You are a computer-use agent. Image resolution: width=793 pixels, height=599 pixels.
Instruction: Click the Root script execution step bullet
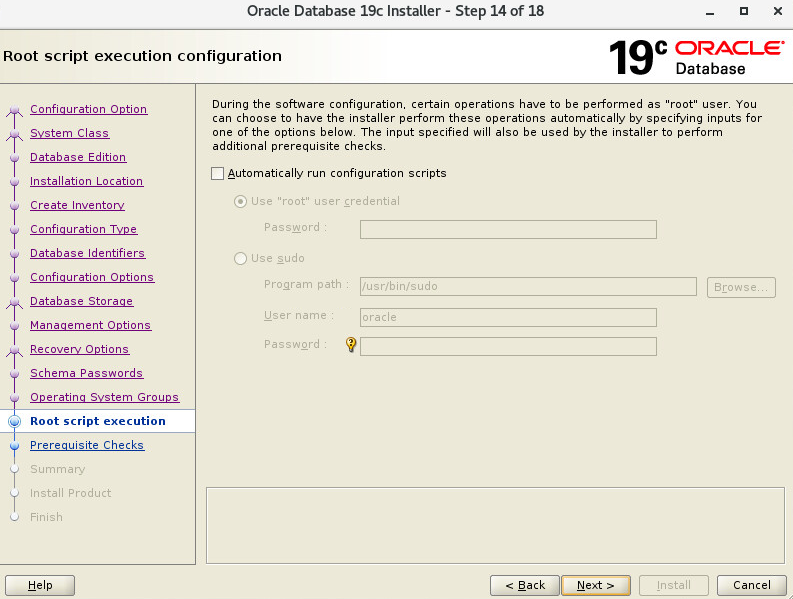pyautogui.click(x=15, y=421)
